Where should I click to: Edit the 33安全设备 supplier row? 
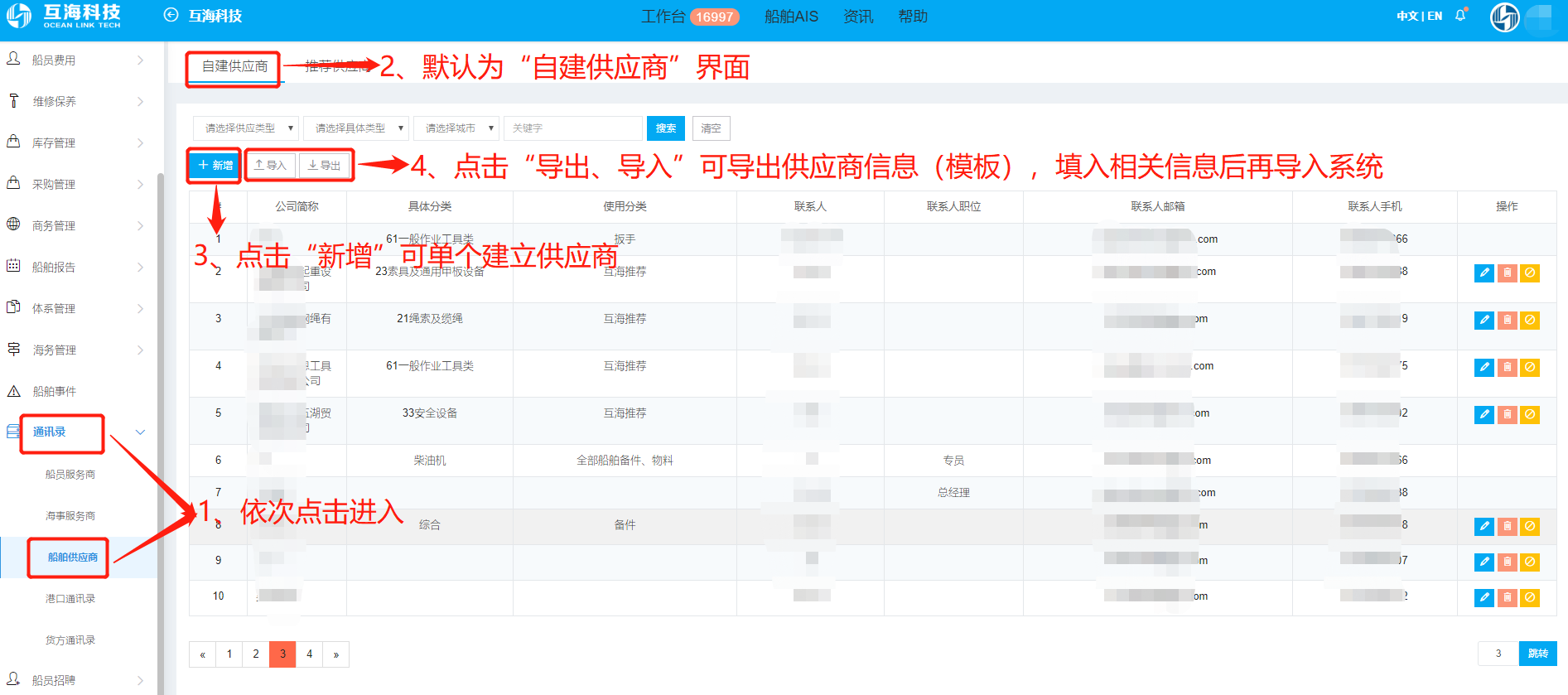[1484, 414]
